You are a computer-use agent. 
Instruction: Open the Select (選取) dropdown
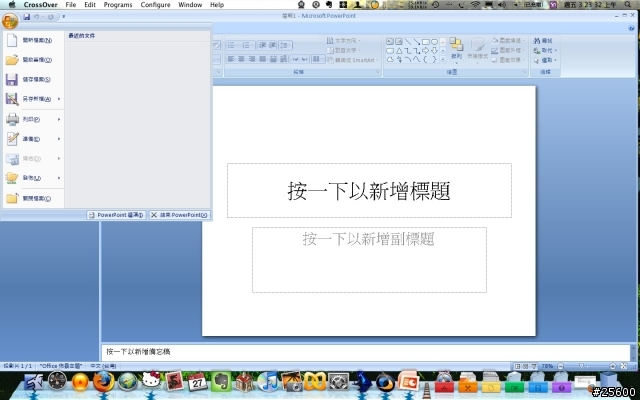pos(545,60)
